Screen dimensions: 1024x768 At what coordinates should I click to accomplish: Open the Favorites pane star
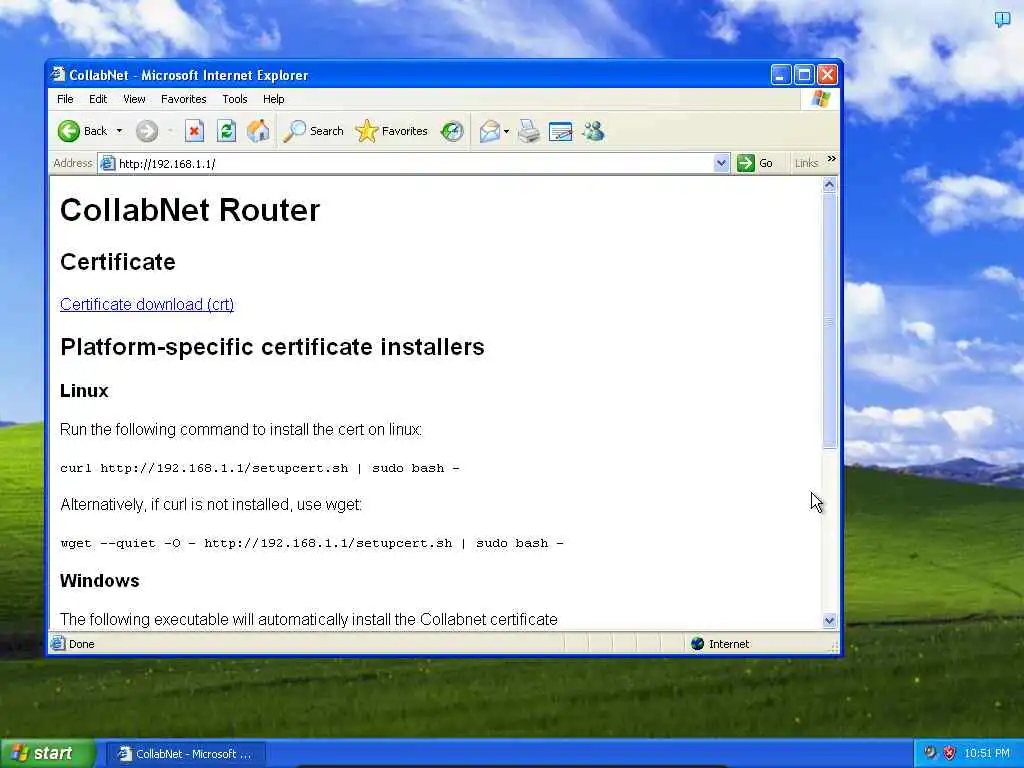tap(391, 131)
